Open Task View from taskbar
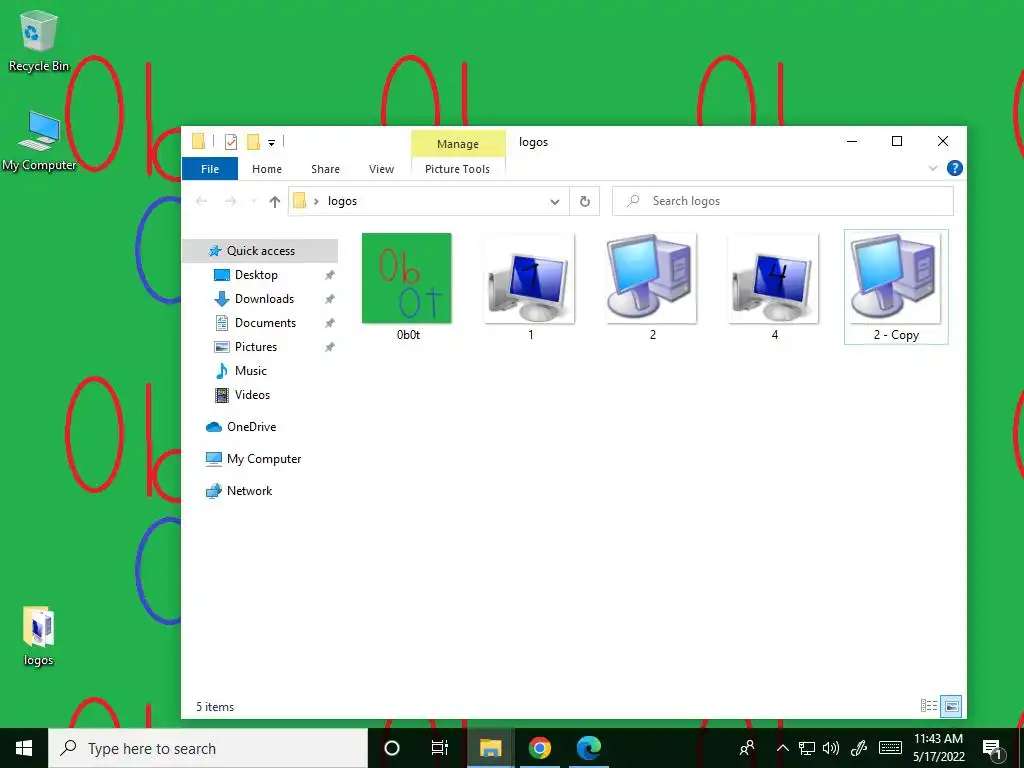The width and height of the screenshot is (1024, 768). tap(440, 748)
